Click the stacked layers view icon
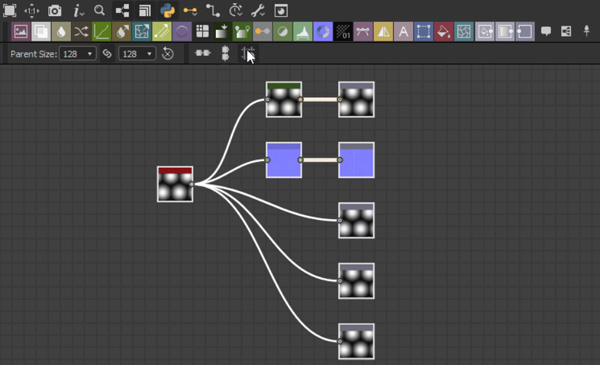 (x=145, y=11)
